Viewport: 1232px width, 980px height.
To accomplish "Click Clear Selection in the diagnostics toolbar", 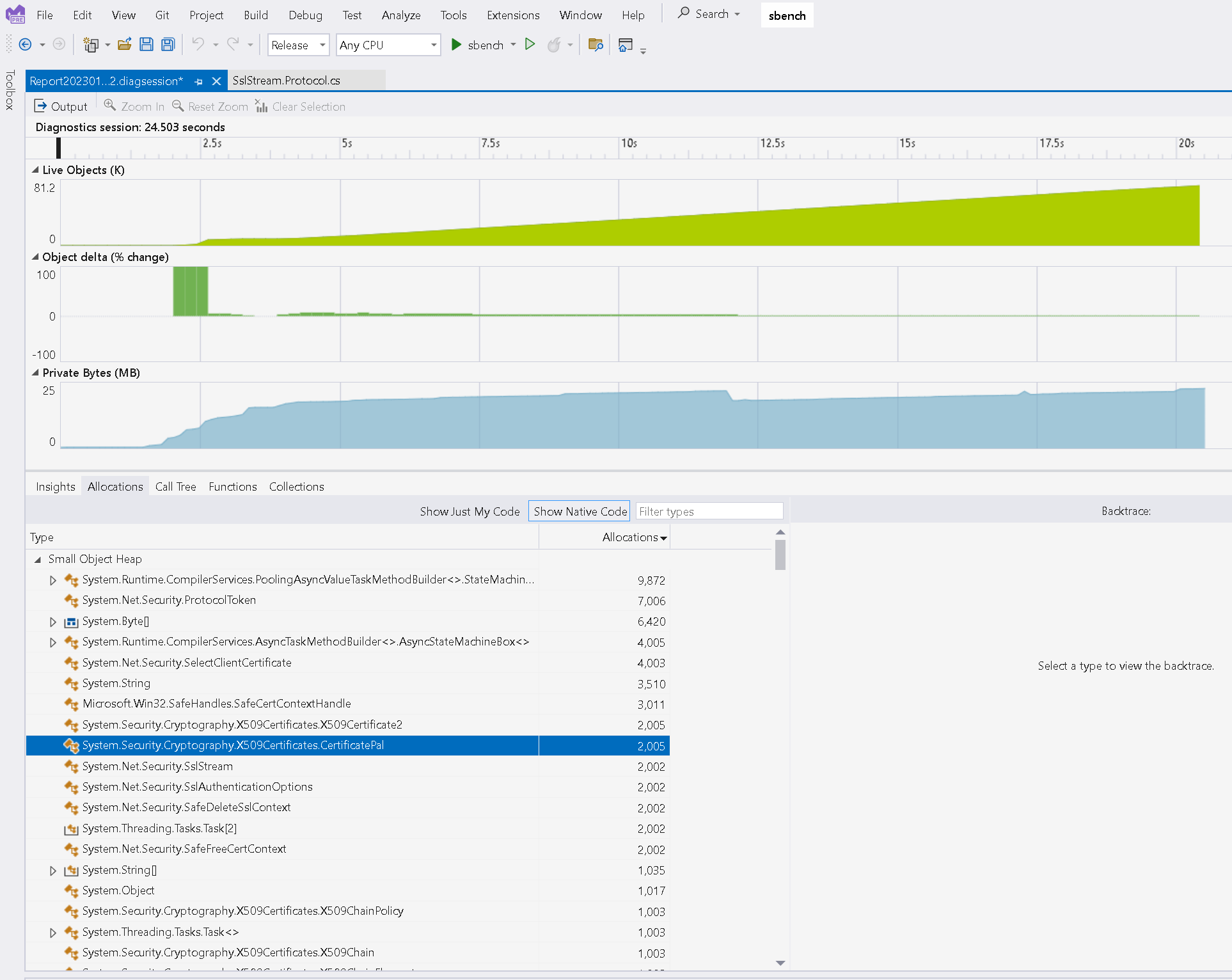I will click(301, 106).
